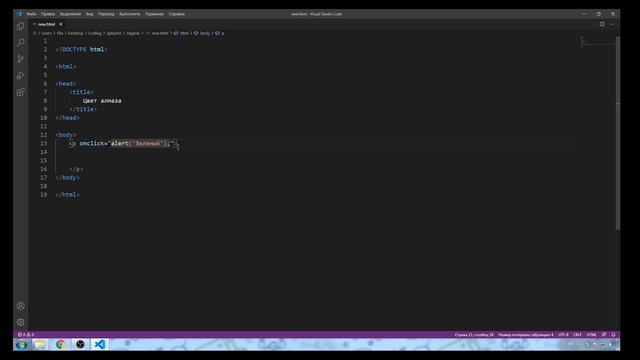Screen dimensions: 640x360
Task: Click line number 18 in the gutter
Action: pyautogui.click(x=44, y=187)
